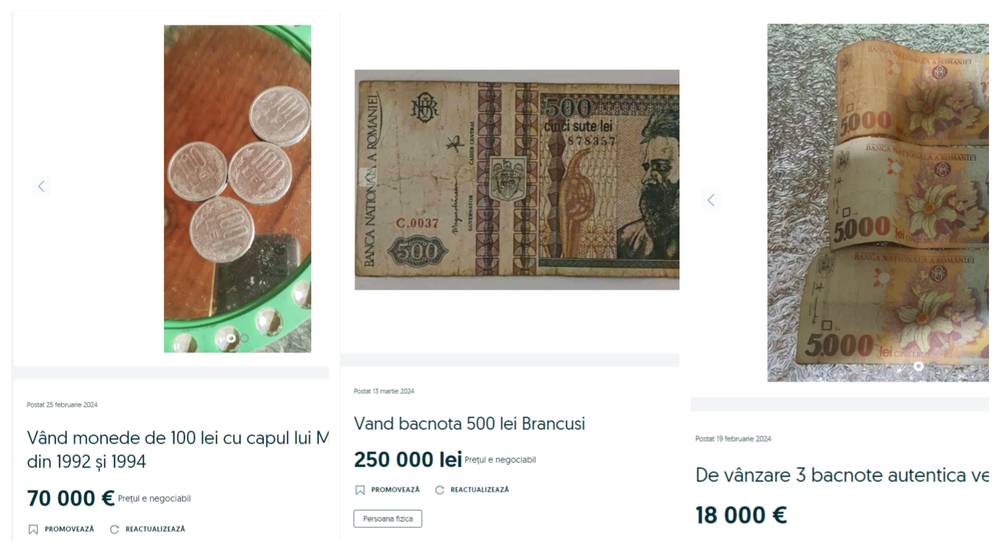Open the "De vânzare 3 bacnote autentica" listing title

coord(842,475)
